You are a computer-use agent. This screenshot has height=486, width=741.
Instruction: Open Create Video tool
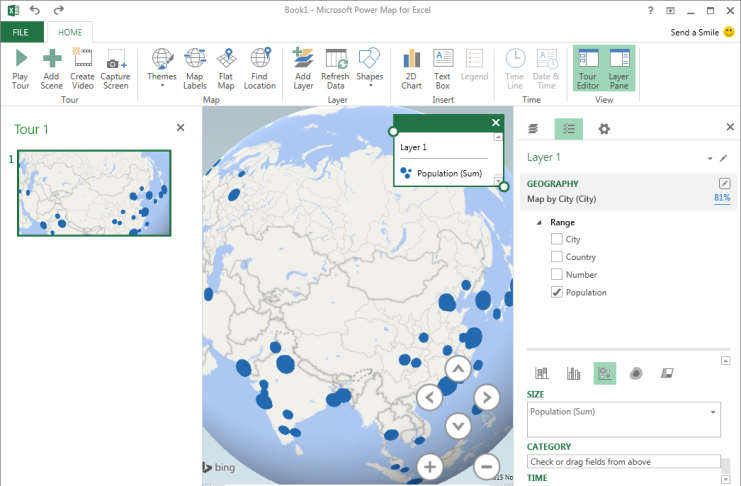pyautogui.click(x=82, y=69)
